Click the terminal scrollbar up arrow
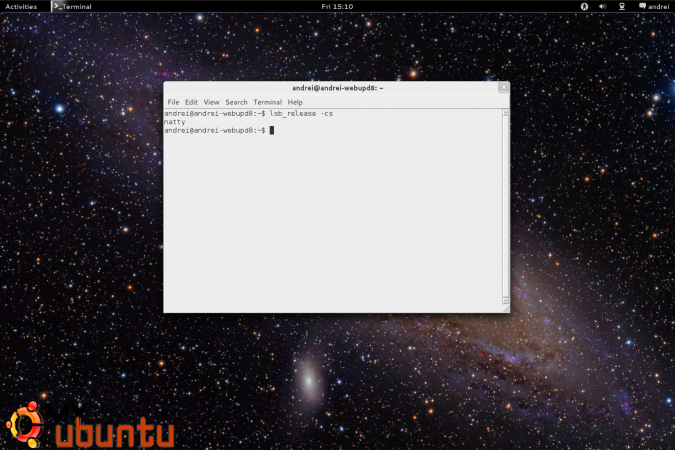The width and height of the screenshot is (675, 450). pyautogui.click(x=506, y=113)
